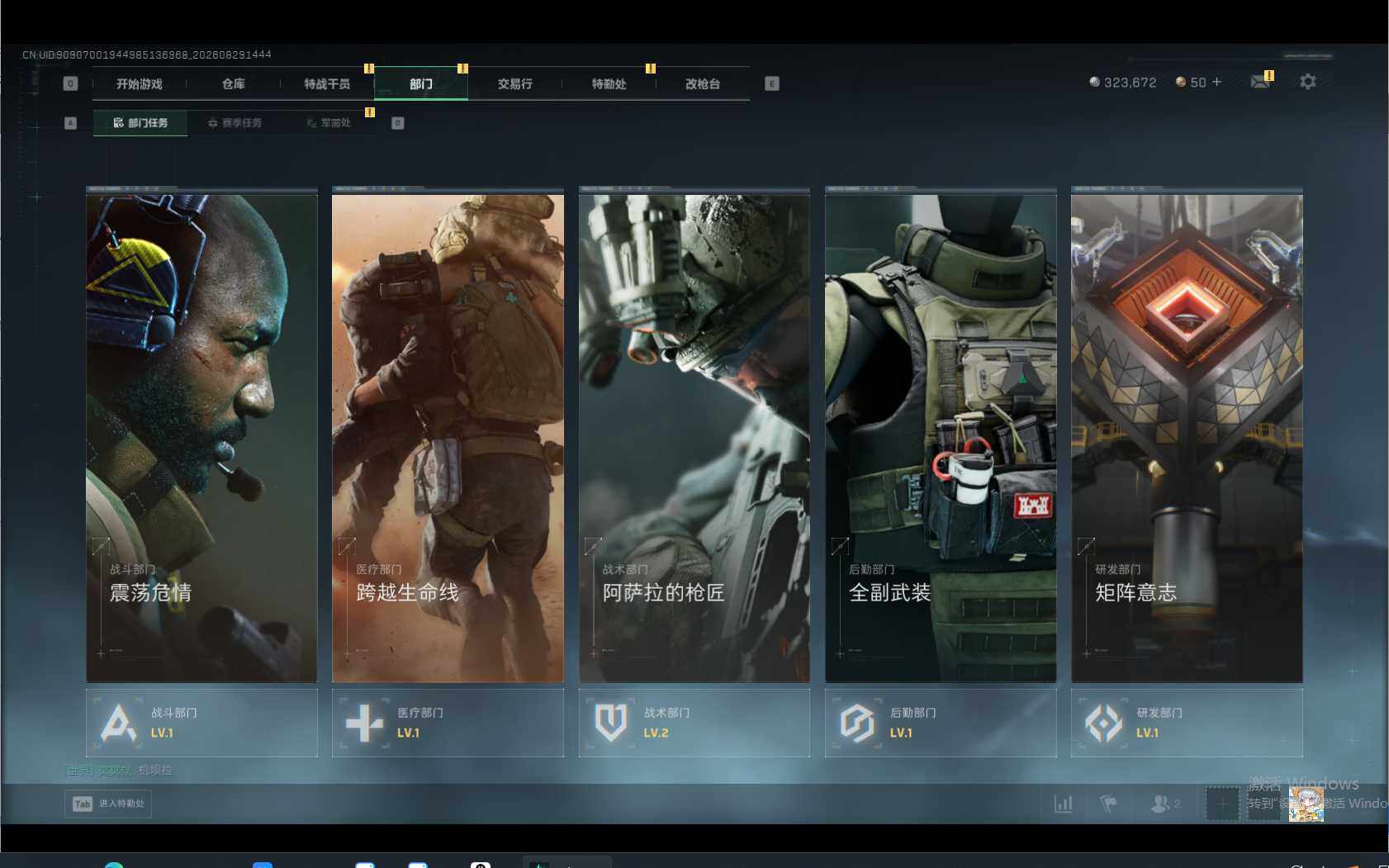The width and height of the screenshot is (1389, 868).
Task: Click the 战斗部门 emblem icon
Action: point(118,723)
